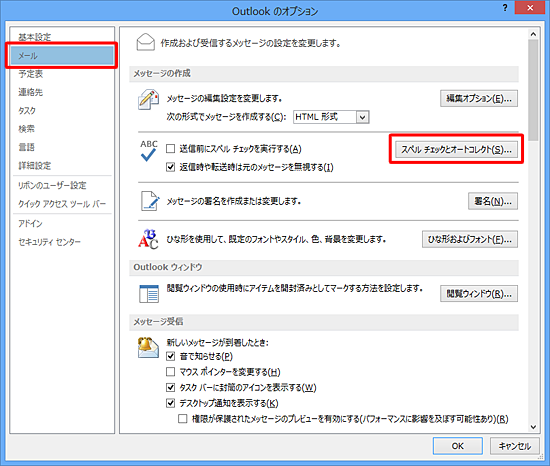The height and width of the screenshot is (466, 550).
Task: Enable 権限が保護されたメッセージのプレビュー checkbox
Action: coord(183,419)
